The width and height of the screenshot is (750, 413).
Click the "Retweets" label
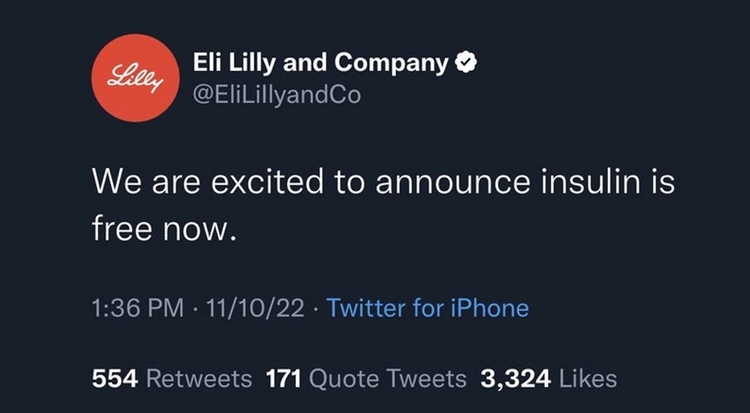(x=199, y=379)
